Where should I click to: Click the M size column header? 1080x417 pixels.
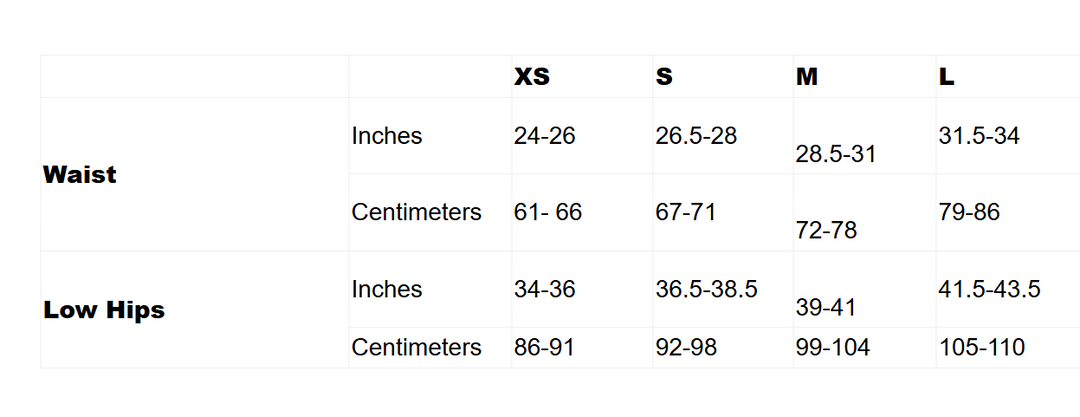(x=807, y=77)
